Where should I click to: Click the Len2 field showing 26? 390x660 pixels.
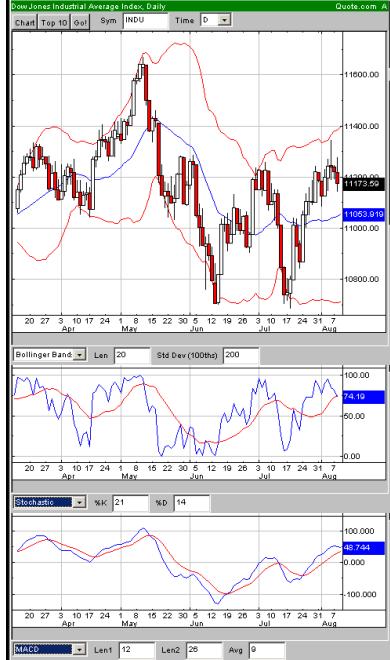(204, 649)
